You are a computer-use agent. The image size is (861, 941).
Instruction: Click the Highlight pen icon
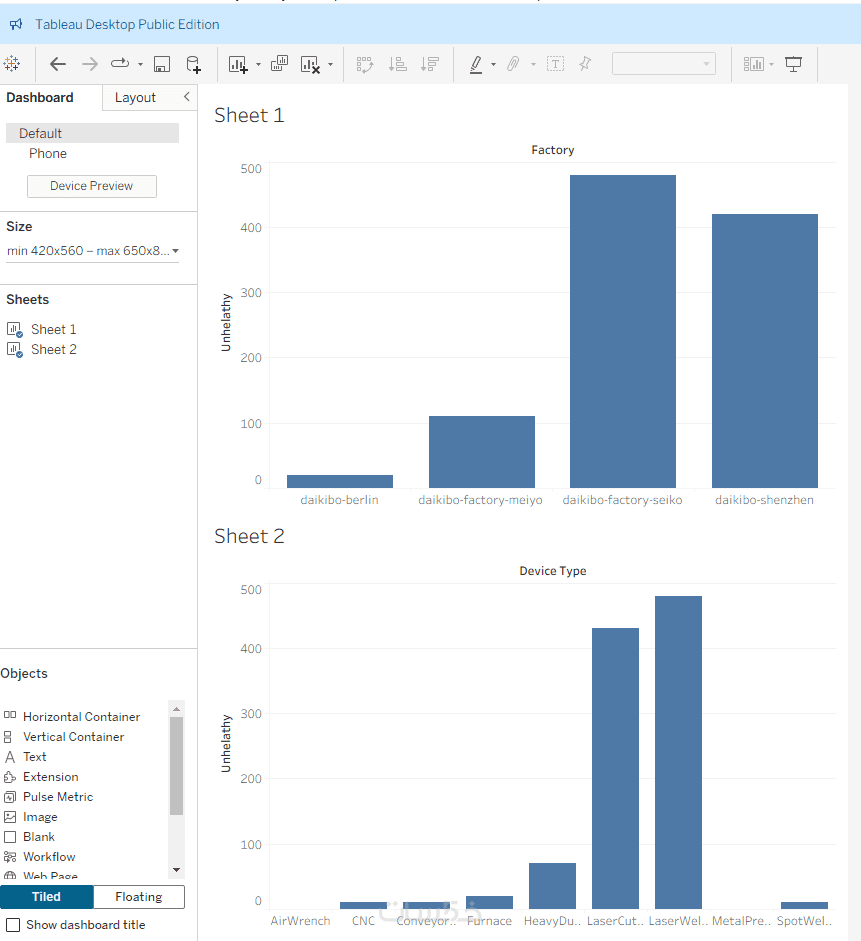pos(476,64)
